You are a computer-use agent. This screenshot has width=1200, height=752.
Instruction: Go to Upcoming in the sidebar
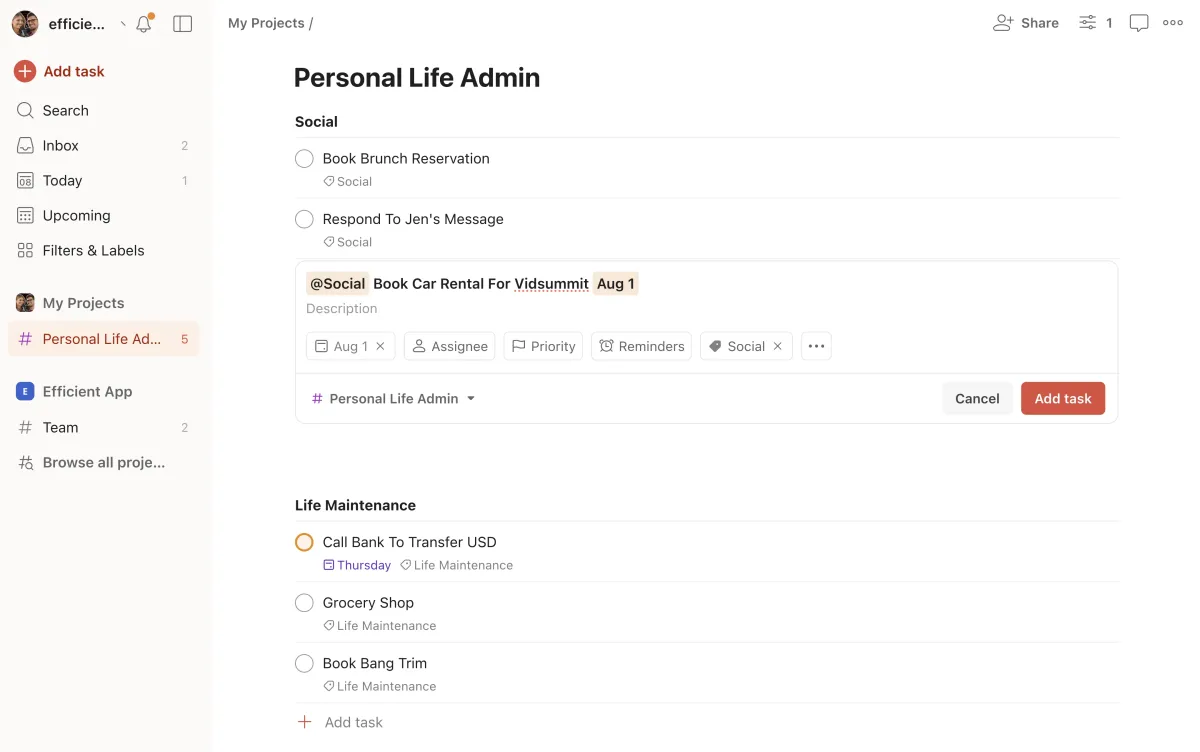[x=76, y=215]
